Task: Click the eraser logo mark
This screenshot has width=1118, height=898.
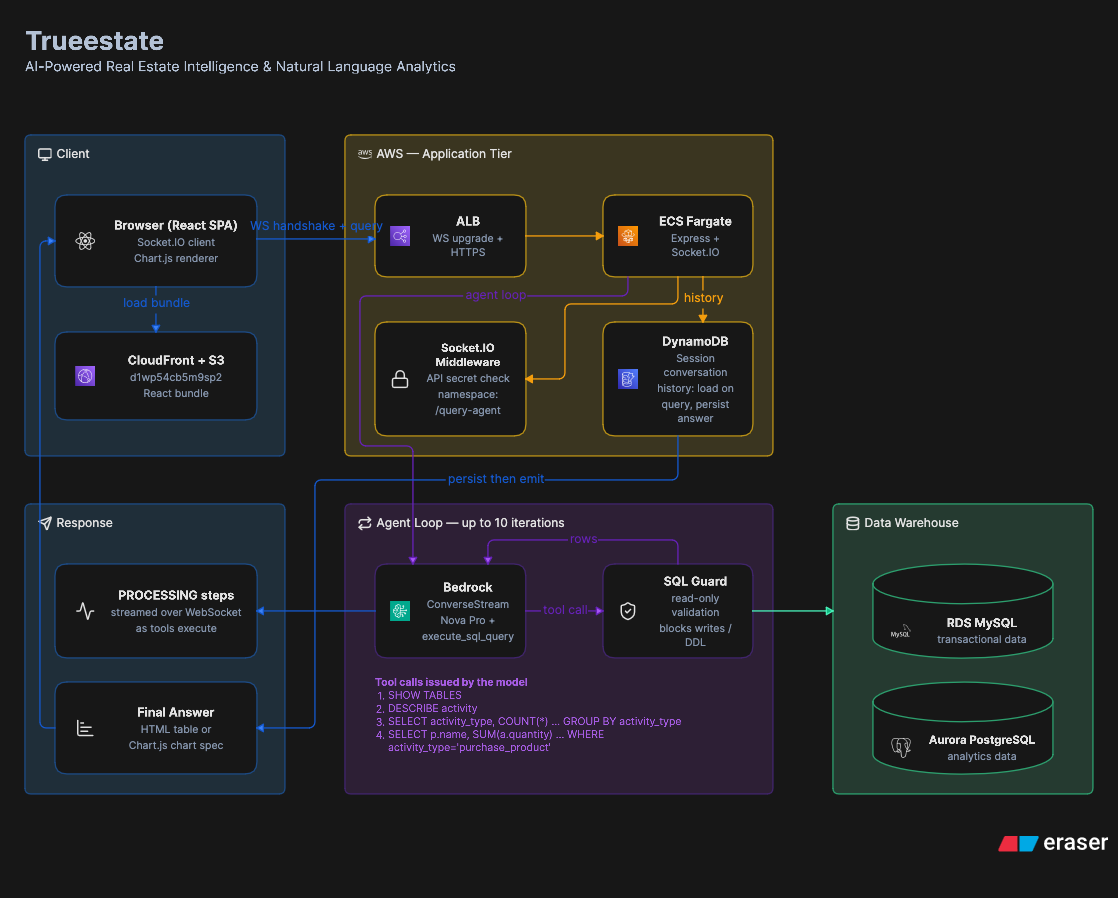Action: pos(1017,844)
